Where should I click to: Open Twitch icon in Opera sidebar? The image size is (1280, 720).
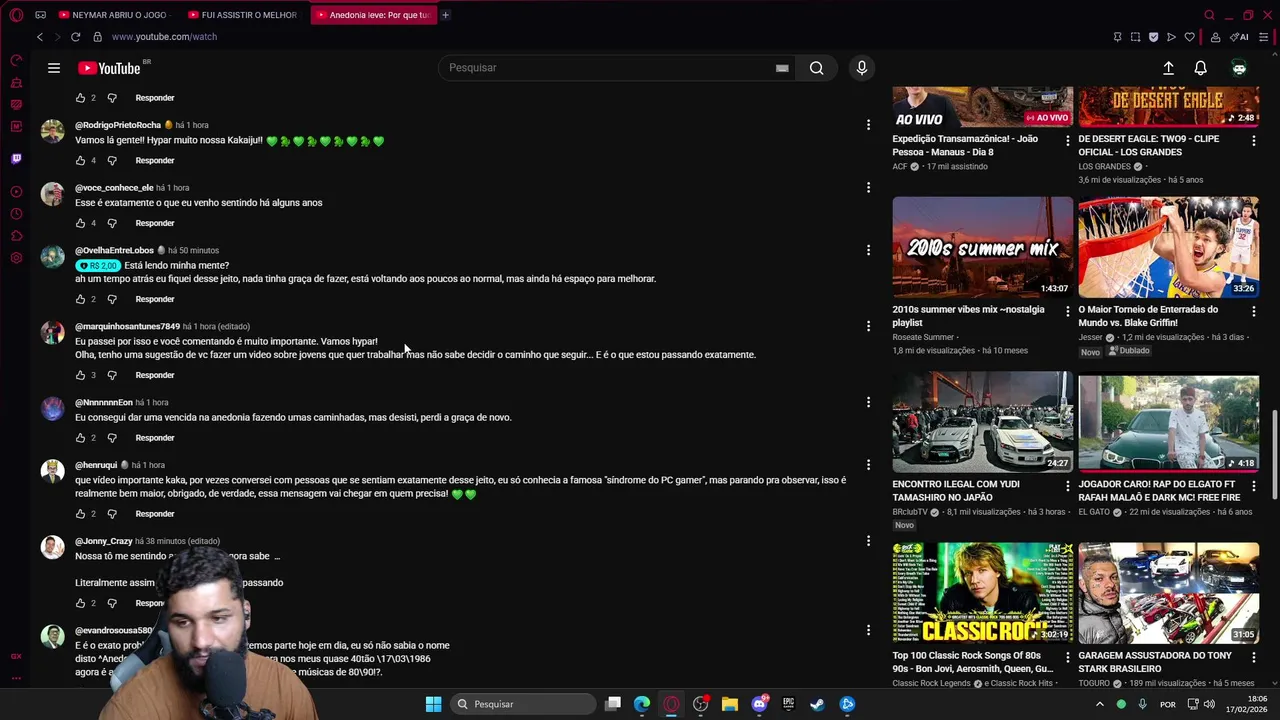point(16,158)
